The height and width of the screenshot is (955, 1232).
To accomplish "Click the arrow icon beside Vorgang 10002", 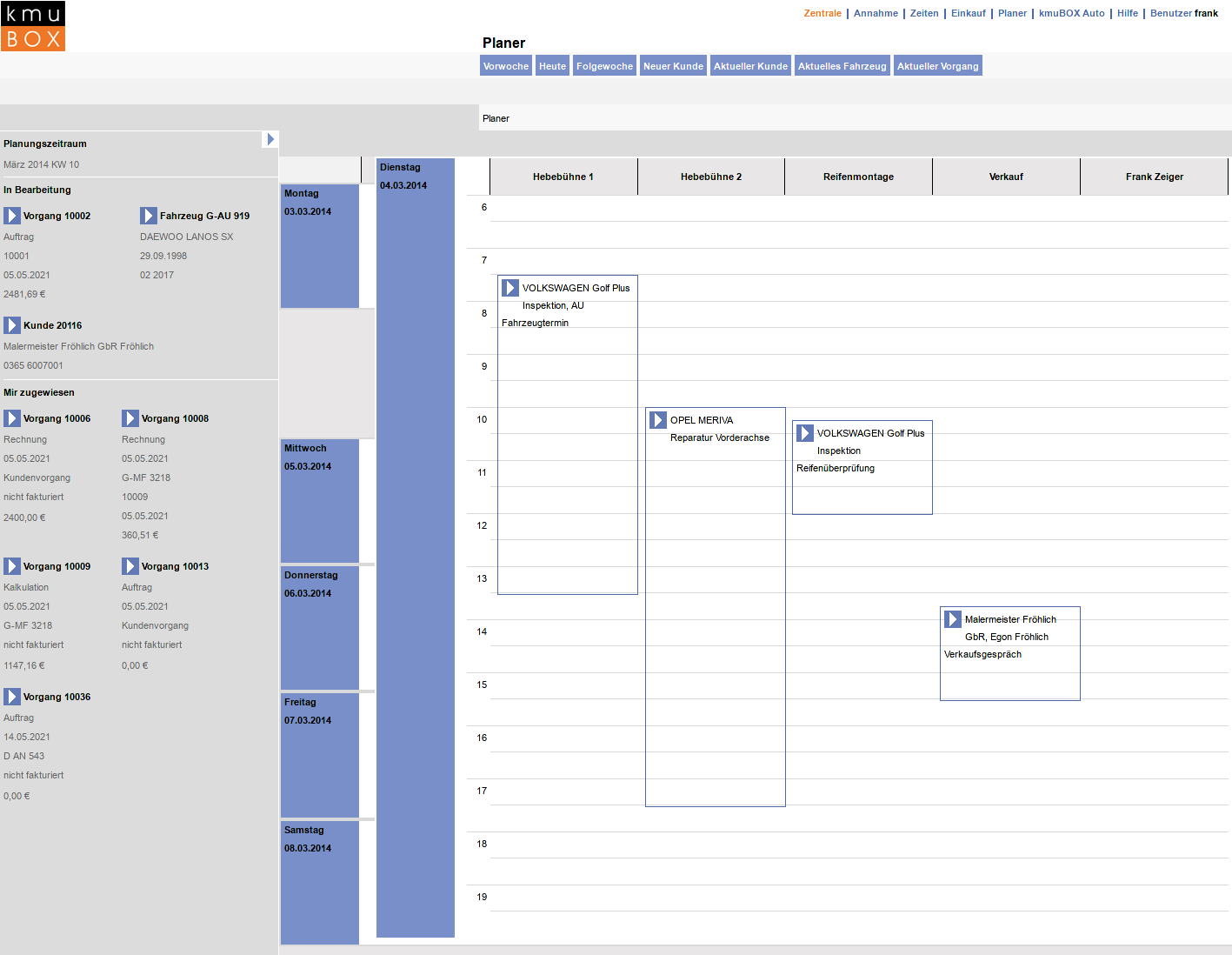I will [x=12, y=216].
